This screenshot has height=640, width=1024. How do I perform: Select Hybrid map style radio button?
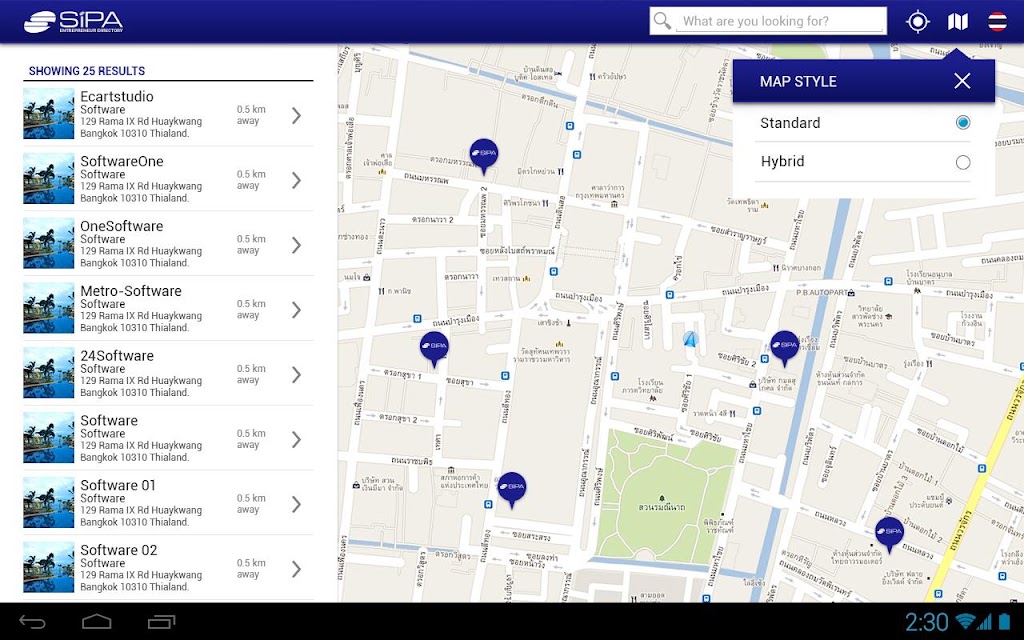tap(963, 162)
